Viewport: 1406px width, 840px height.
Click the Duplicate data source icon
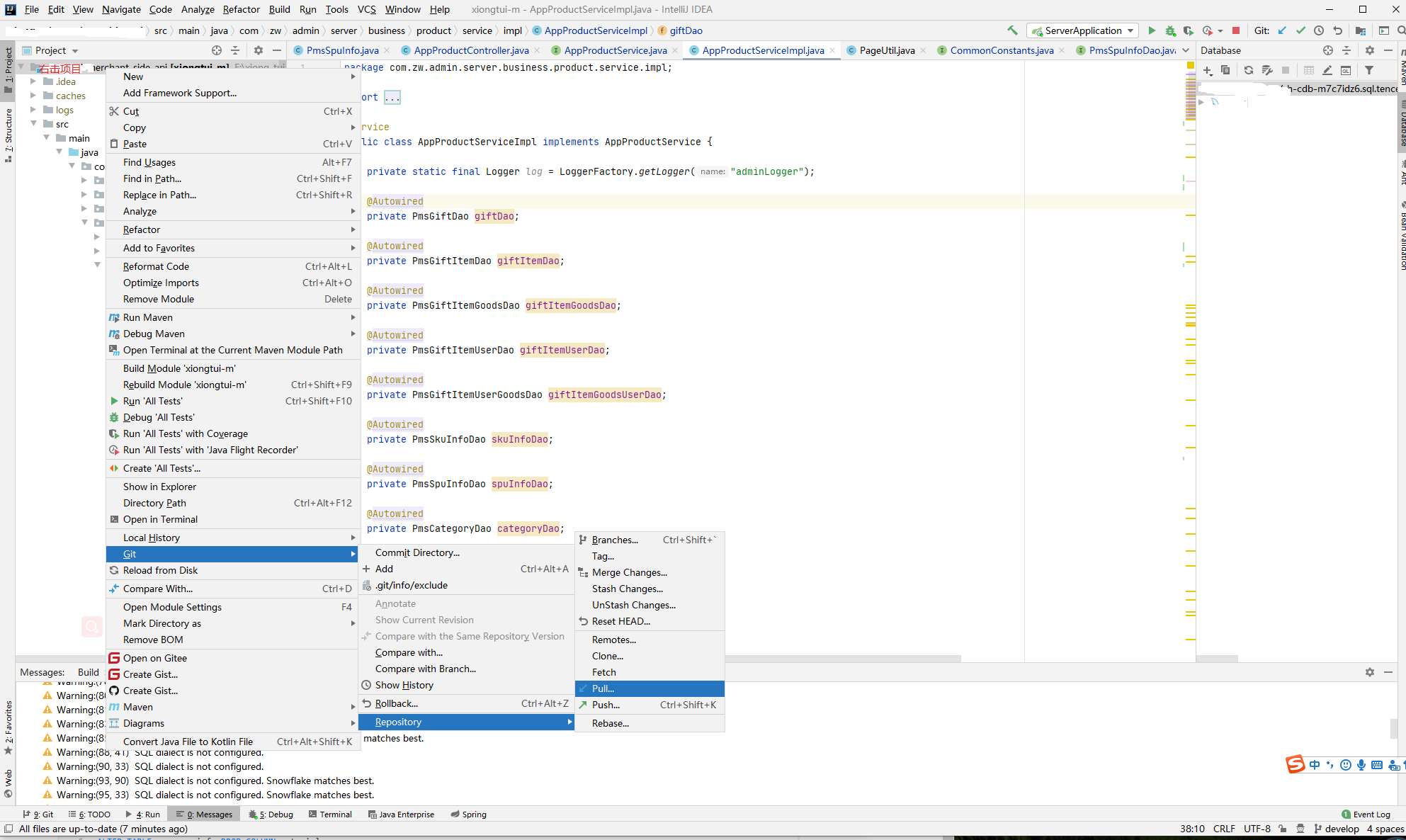pyautogui.click(x=1225, y=70)
